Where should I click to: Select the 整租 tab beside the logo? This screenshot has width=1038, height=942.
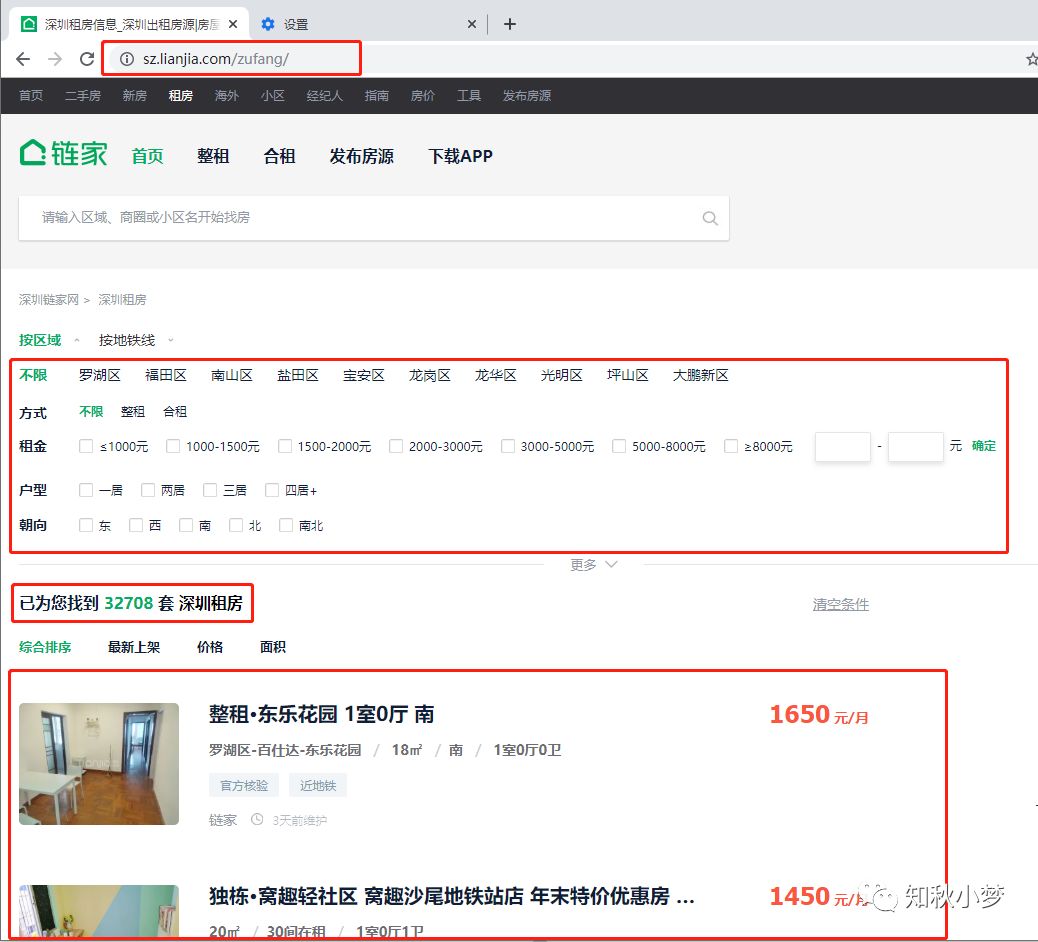pos(213,156)
